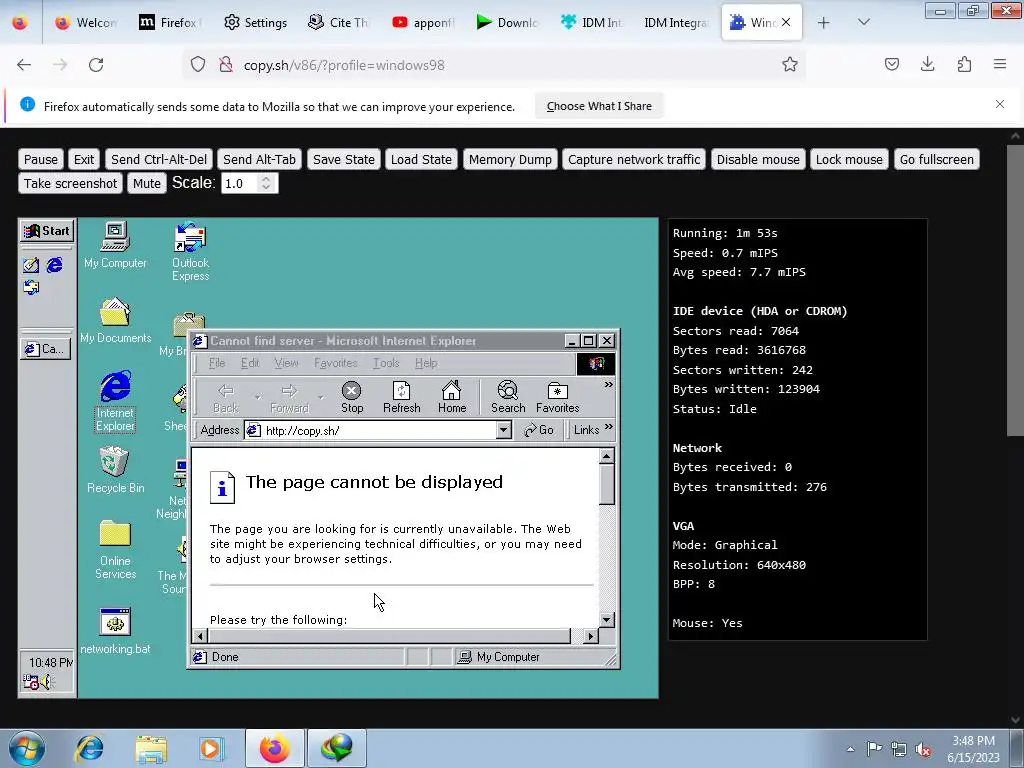Screen dimensions: 1024x768
Task: Open the Help menu in Internet Explorer
Action: (x=426, y=363)
